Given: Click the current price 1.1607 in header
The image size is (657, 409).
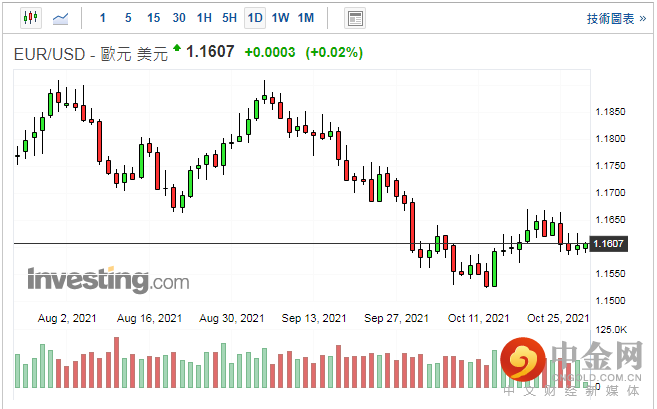Looking at the screenshot, I should point(210,52).
